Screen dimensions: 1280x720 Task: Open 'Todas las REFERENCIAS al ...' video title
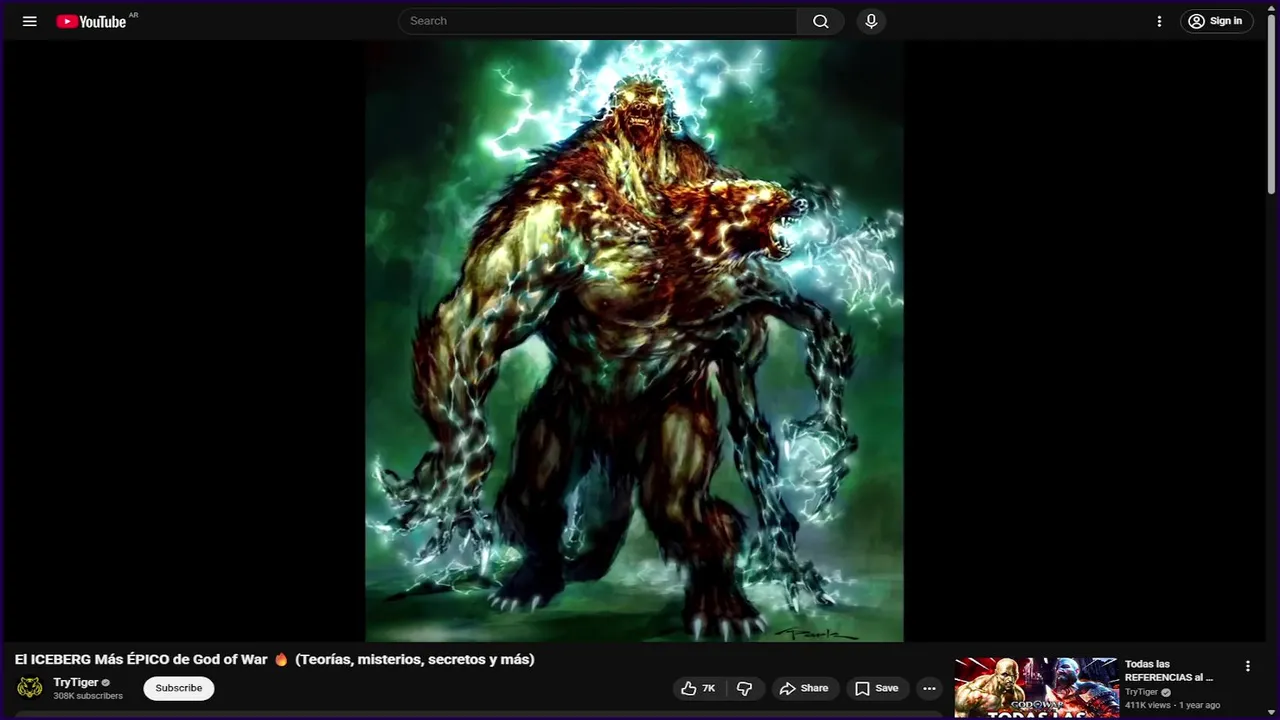tap(1169, 670)
